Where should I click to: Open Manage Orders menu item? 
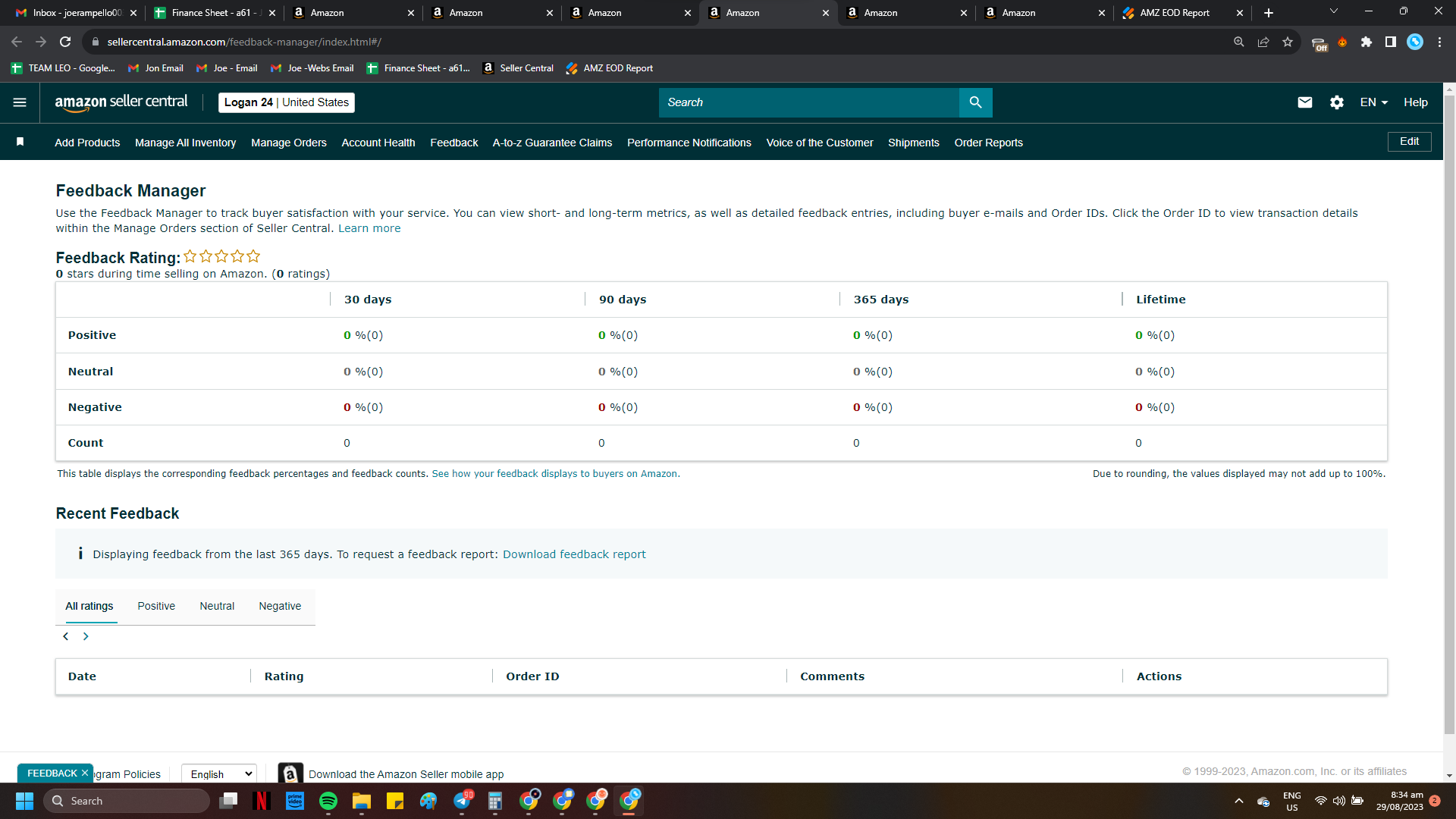(289, 143)
